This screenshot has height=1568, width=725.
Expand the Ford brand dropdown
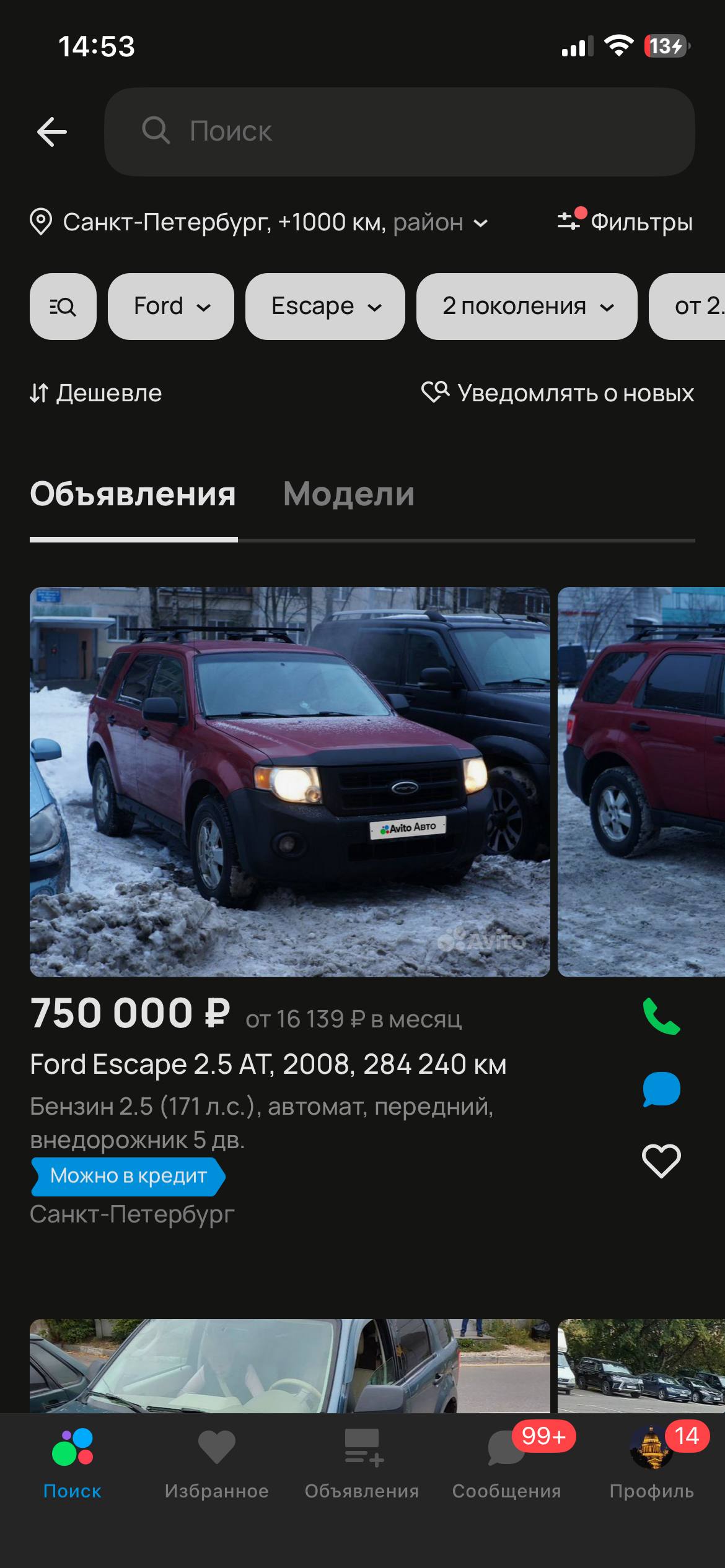(x=171, y=307)
